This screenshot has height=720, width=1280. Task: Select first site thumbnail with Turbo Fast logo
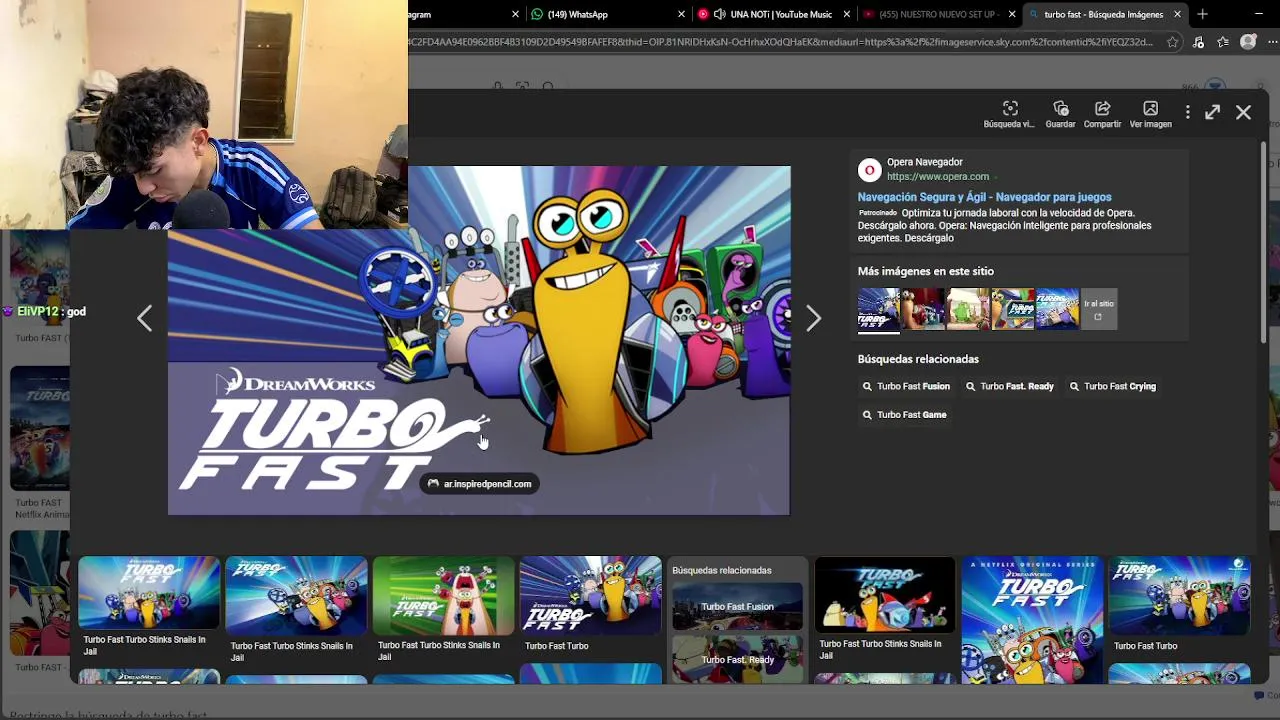click(879, 309)
